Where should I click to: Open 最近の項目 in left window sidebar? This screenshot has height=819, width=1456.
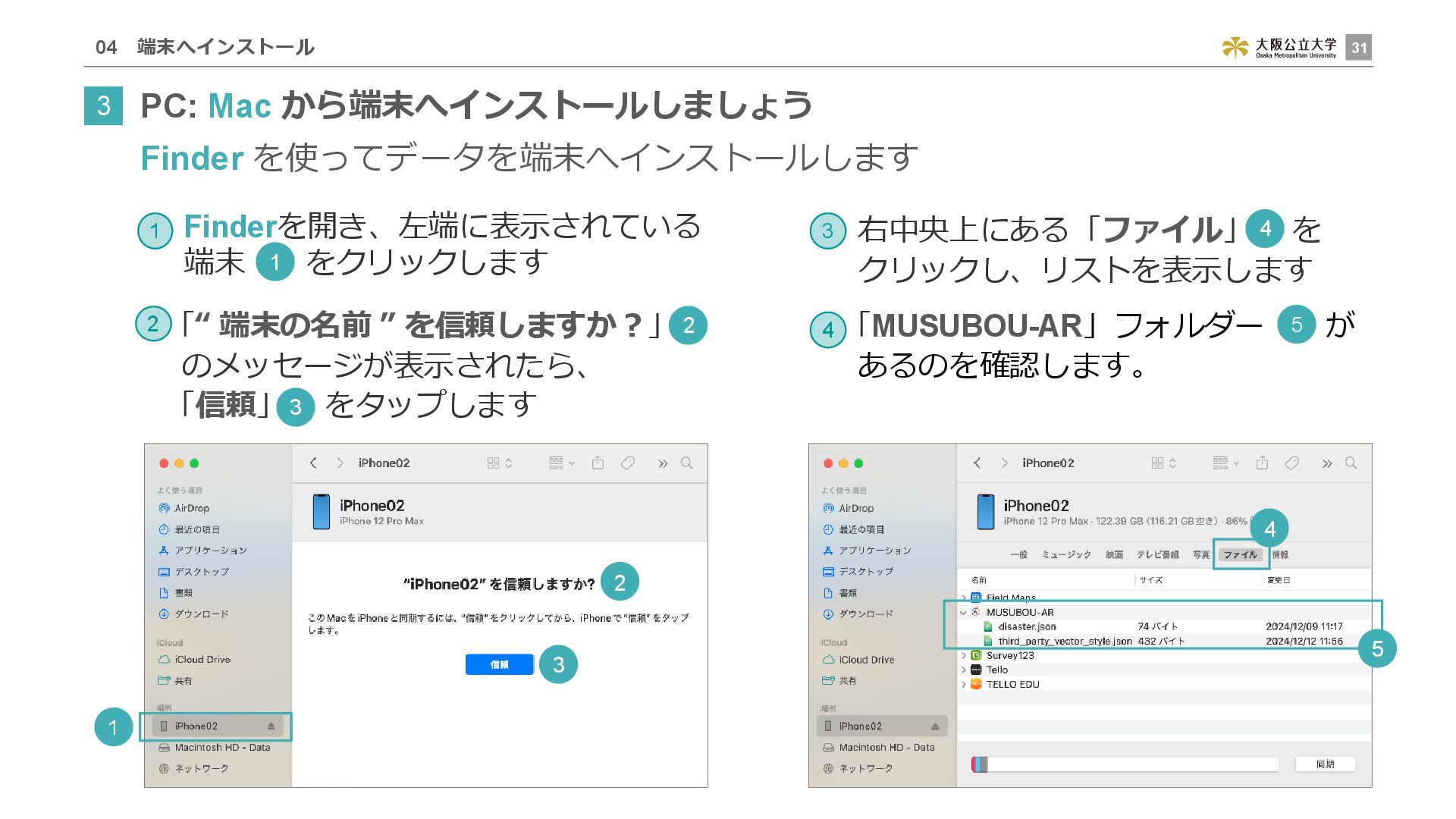click(190, 529)
